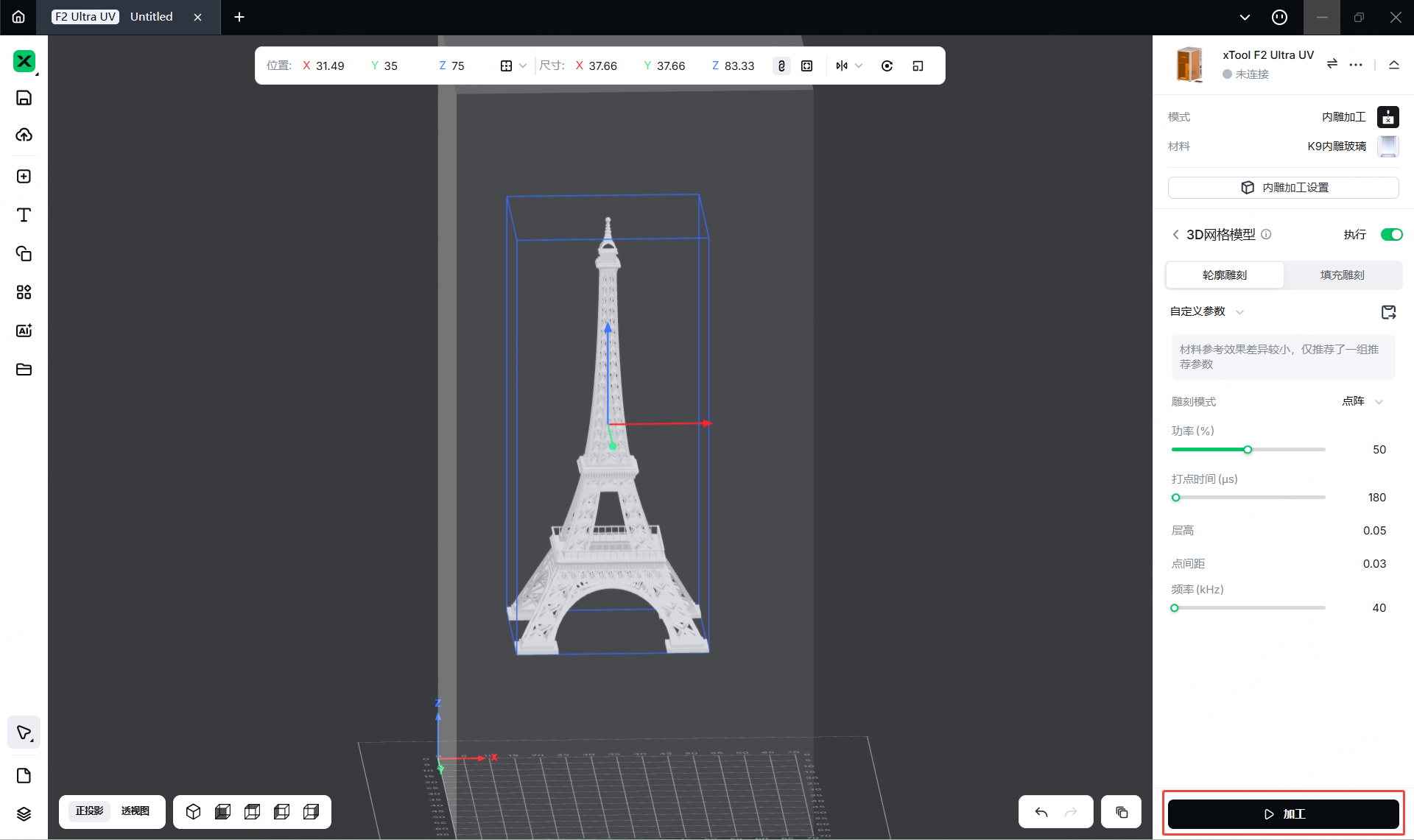Open the AI image generator tool

coord(24,331)
